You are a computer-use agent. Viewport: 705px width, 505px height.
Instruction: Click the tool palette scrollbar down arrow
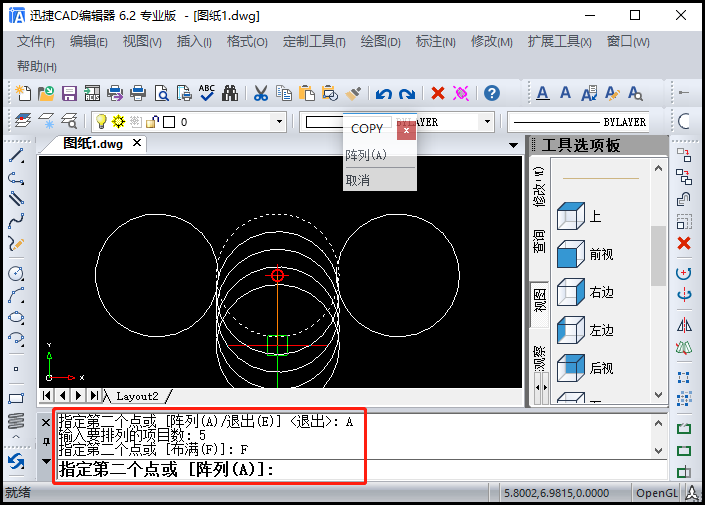[x=658, y=395]
